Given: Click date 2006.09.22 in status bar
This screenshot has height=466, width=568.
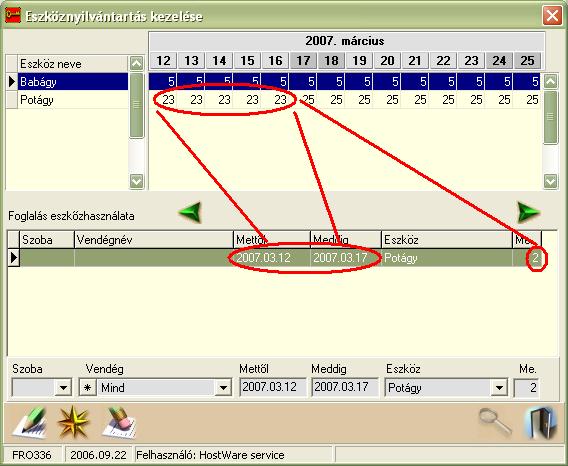Looking at the screenshot, I should (x=99, y=455).
